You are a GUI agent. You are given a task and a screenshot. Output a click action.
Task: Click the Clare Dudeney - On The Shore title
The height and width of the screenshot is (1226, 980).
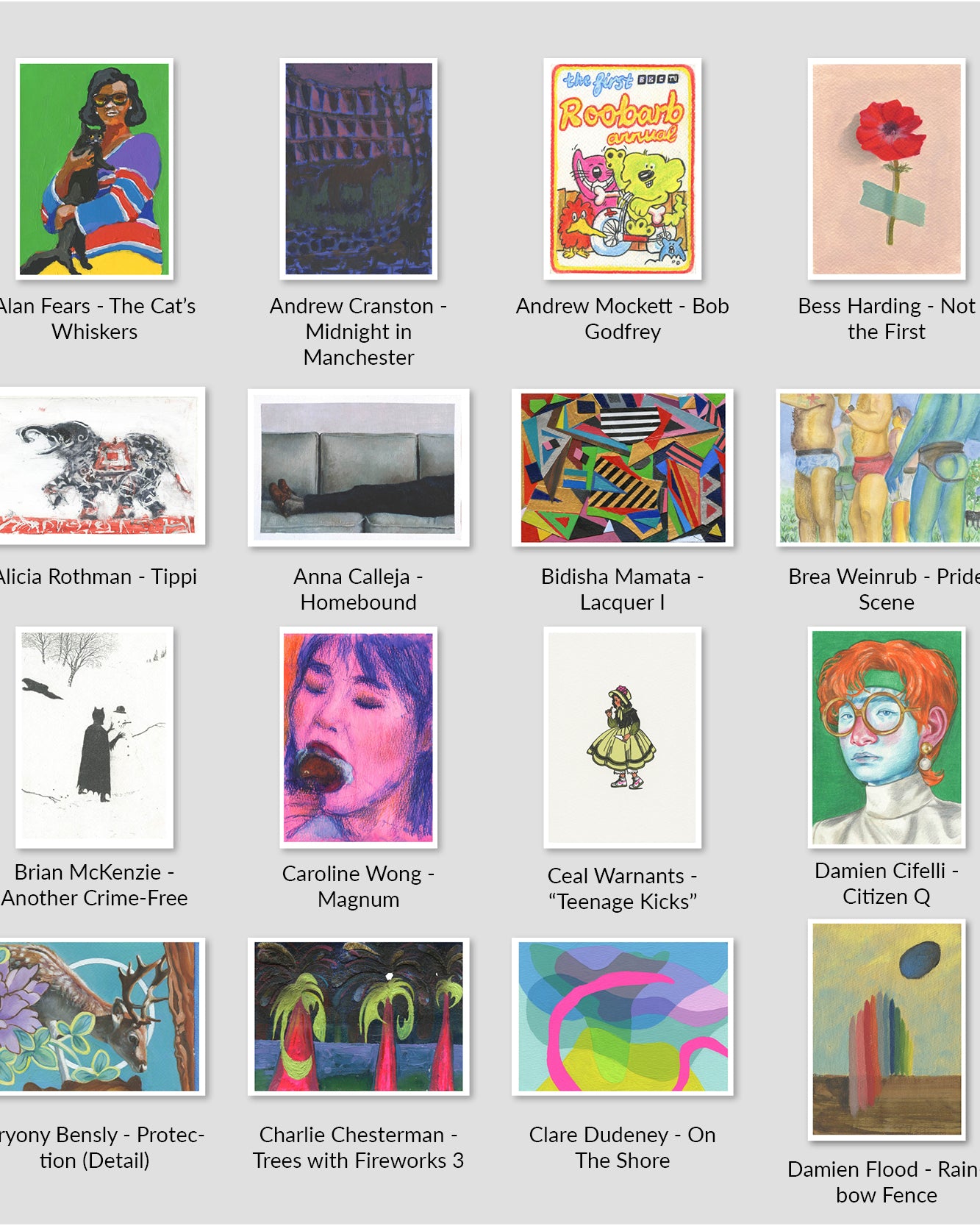[x=622, y=1147]
